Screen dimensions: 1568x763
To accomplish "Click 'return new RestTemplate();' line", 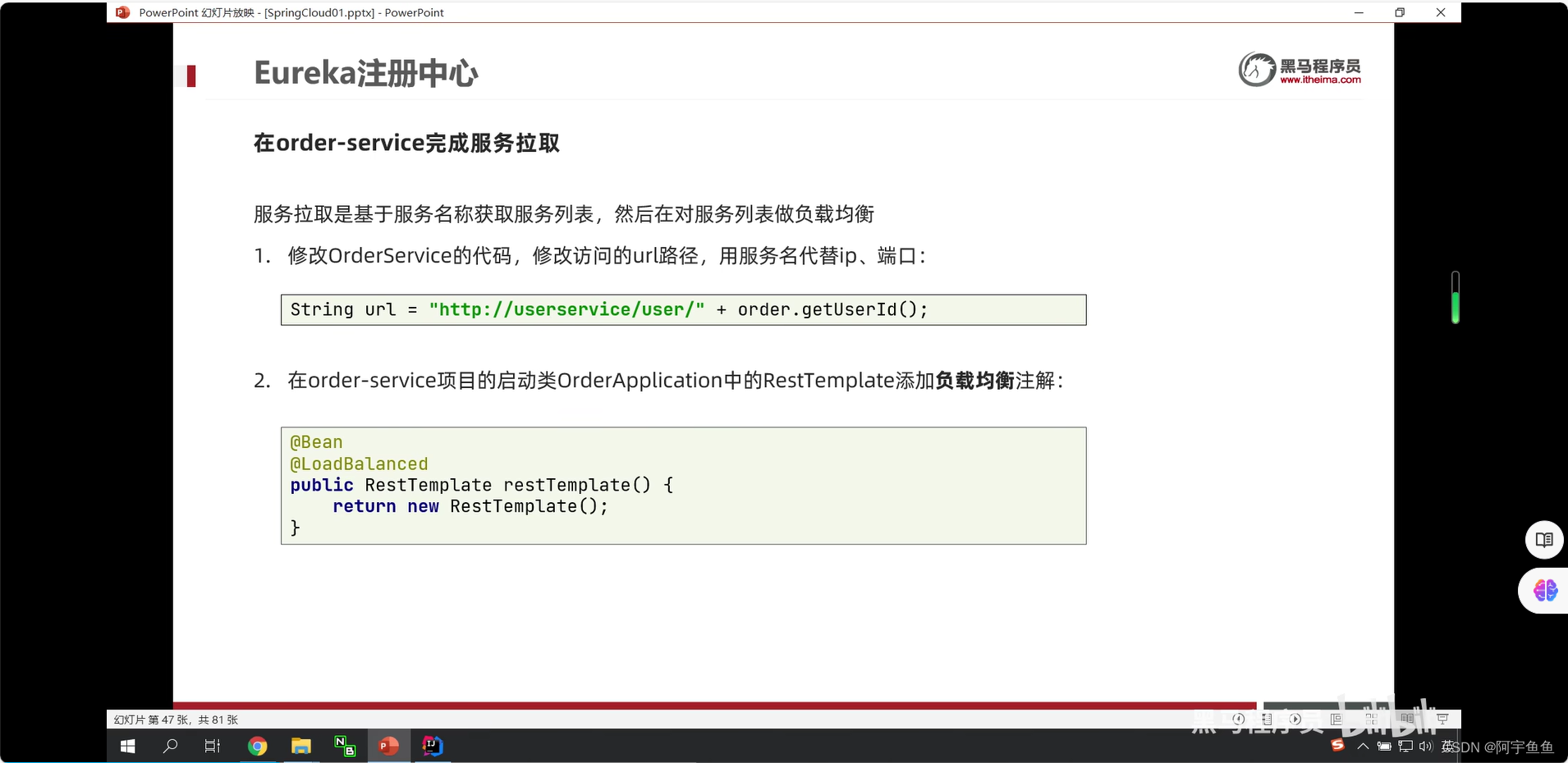I will tap(470, 506).
